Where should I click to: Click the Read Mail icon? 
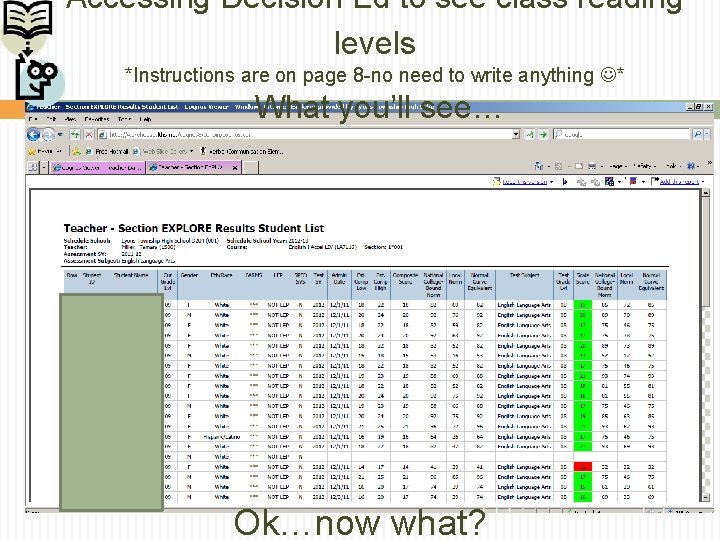pyautogui.click(x=579, y=166)
